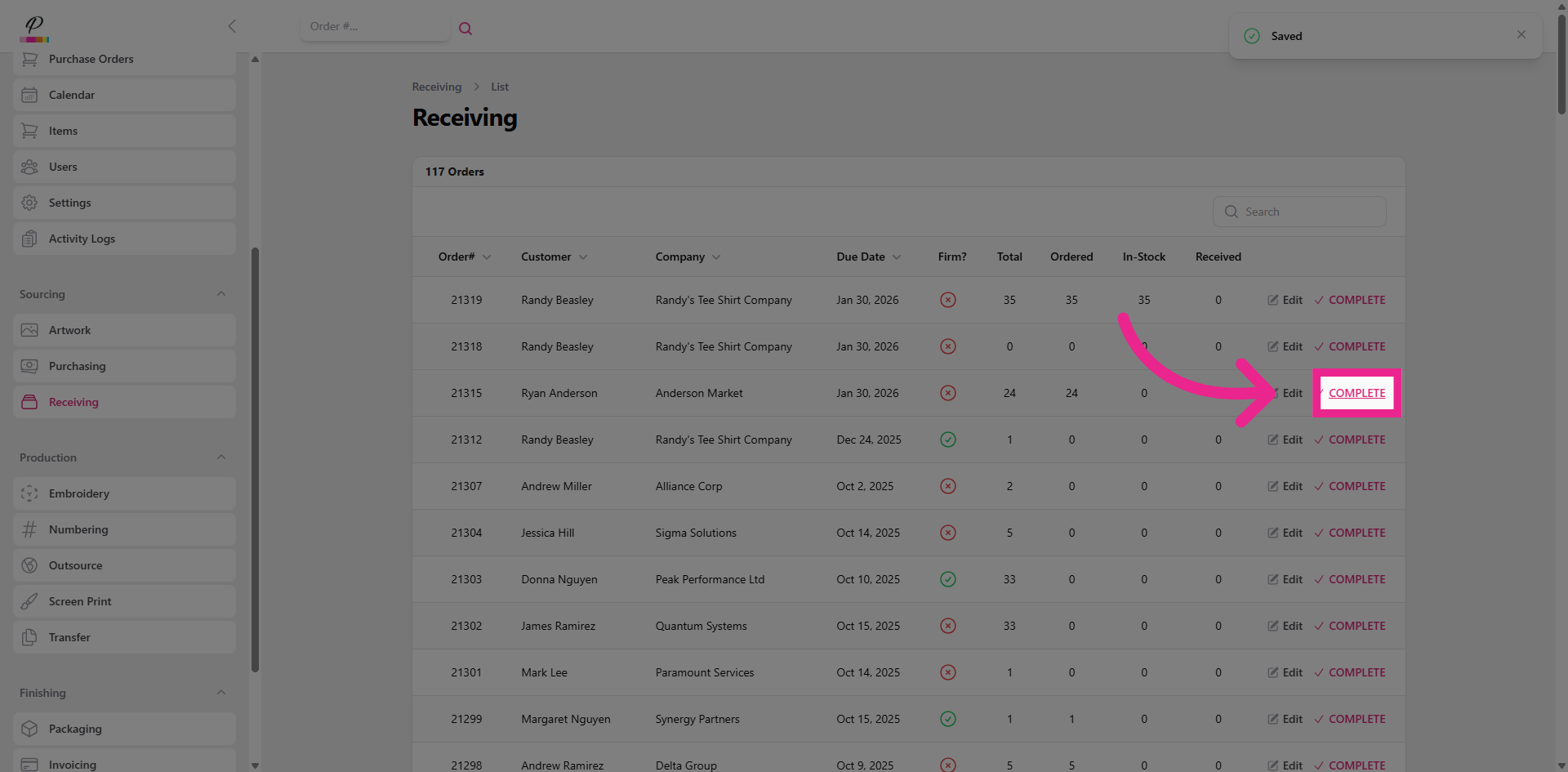Collapse sidebar using the left chevron icon
Image resolution: width=1568 pixels, height=772 pixels.
click(232, 26)
